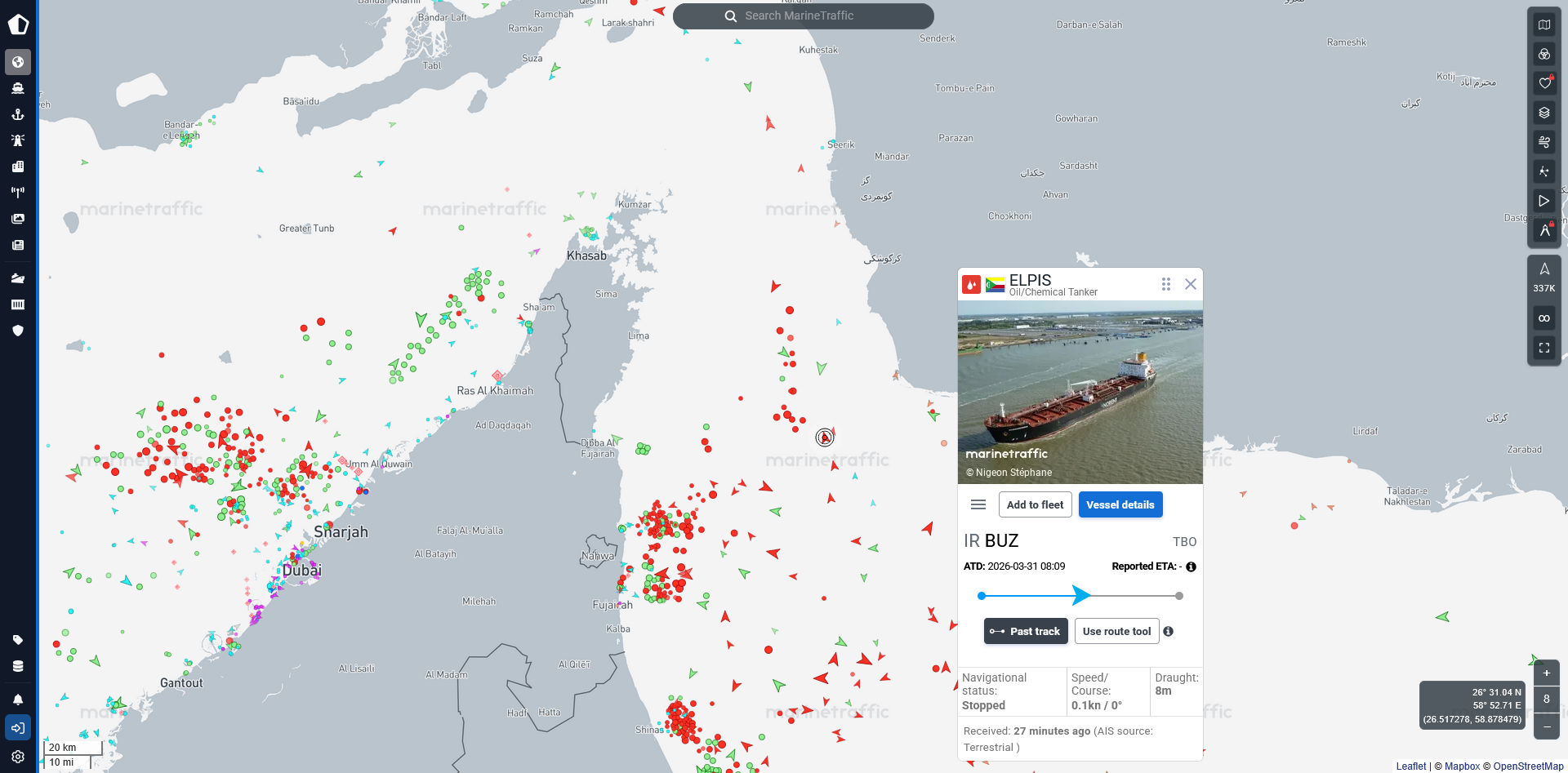Click the red tanker type icon on ELPIS card
The width and height of the screenshot is (1568, 773).
coord(971,285)
